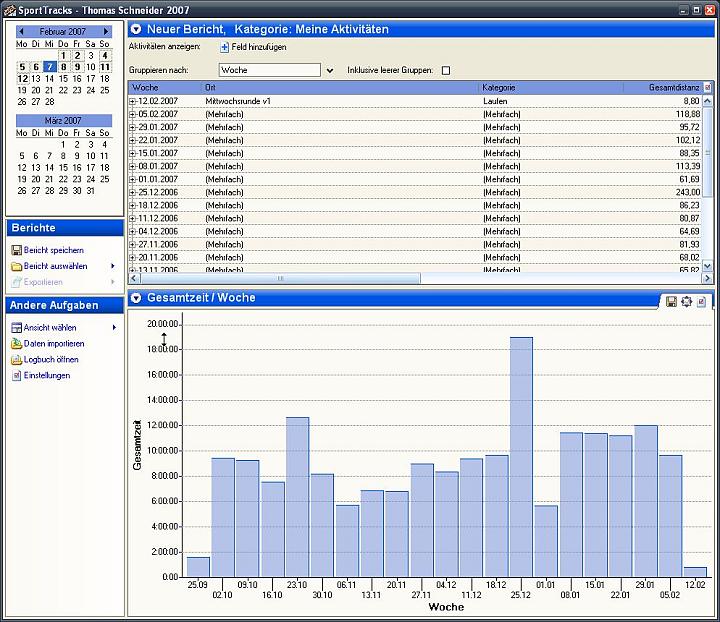Click chart options icon next to gear
Screen dimensions: 720x622
pos(701,302)
